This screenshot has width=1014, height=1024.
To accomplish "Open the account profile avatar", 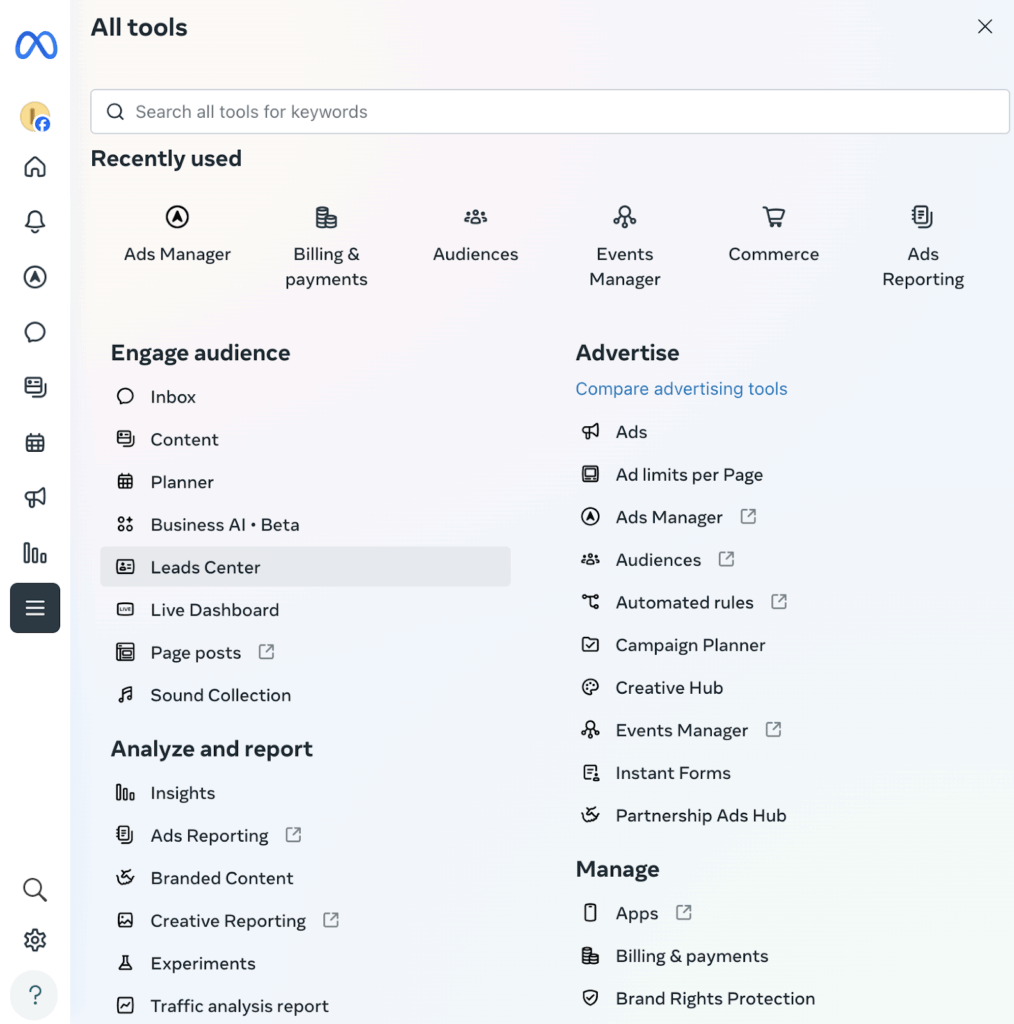I will point(35,117).
